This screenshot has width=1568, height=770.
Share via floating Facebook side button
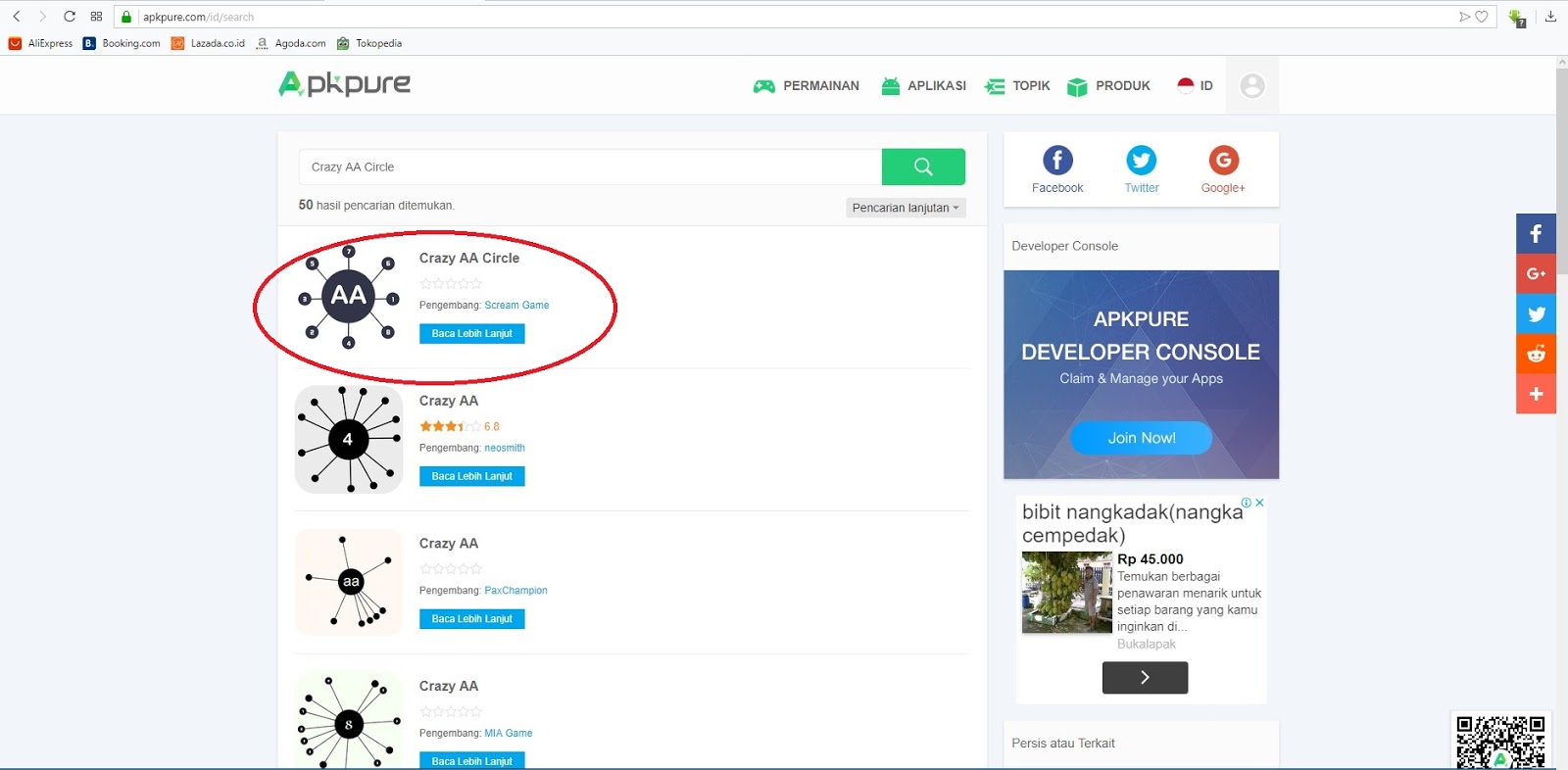coord(1536,234)
